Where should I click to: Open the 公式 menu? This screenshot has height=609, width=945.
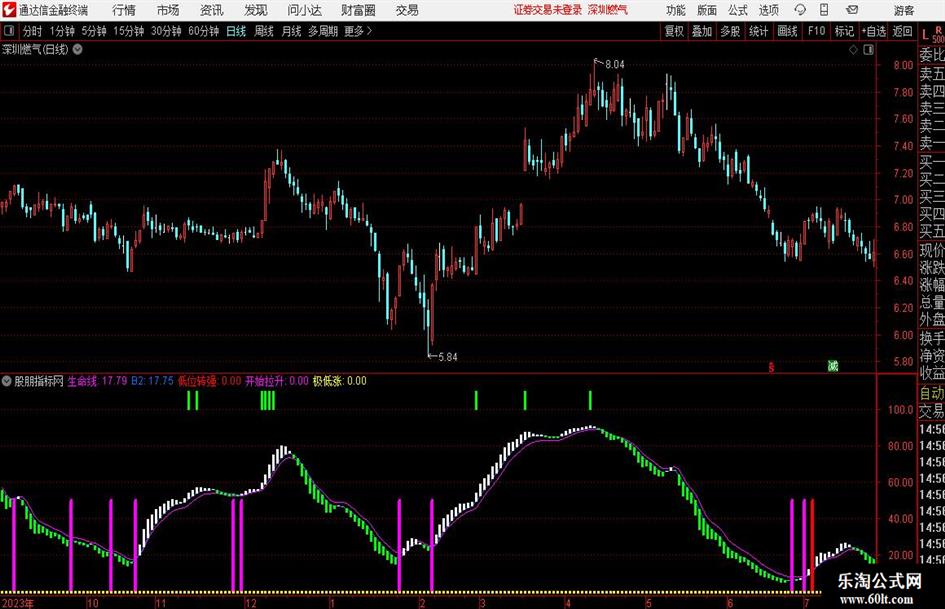(x=738, y=10)
